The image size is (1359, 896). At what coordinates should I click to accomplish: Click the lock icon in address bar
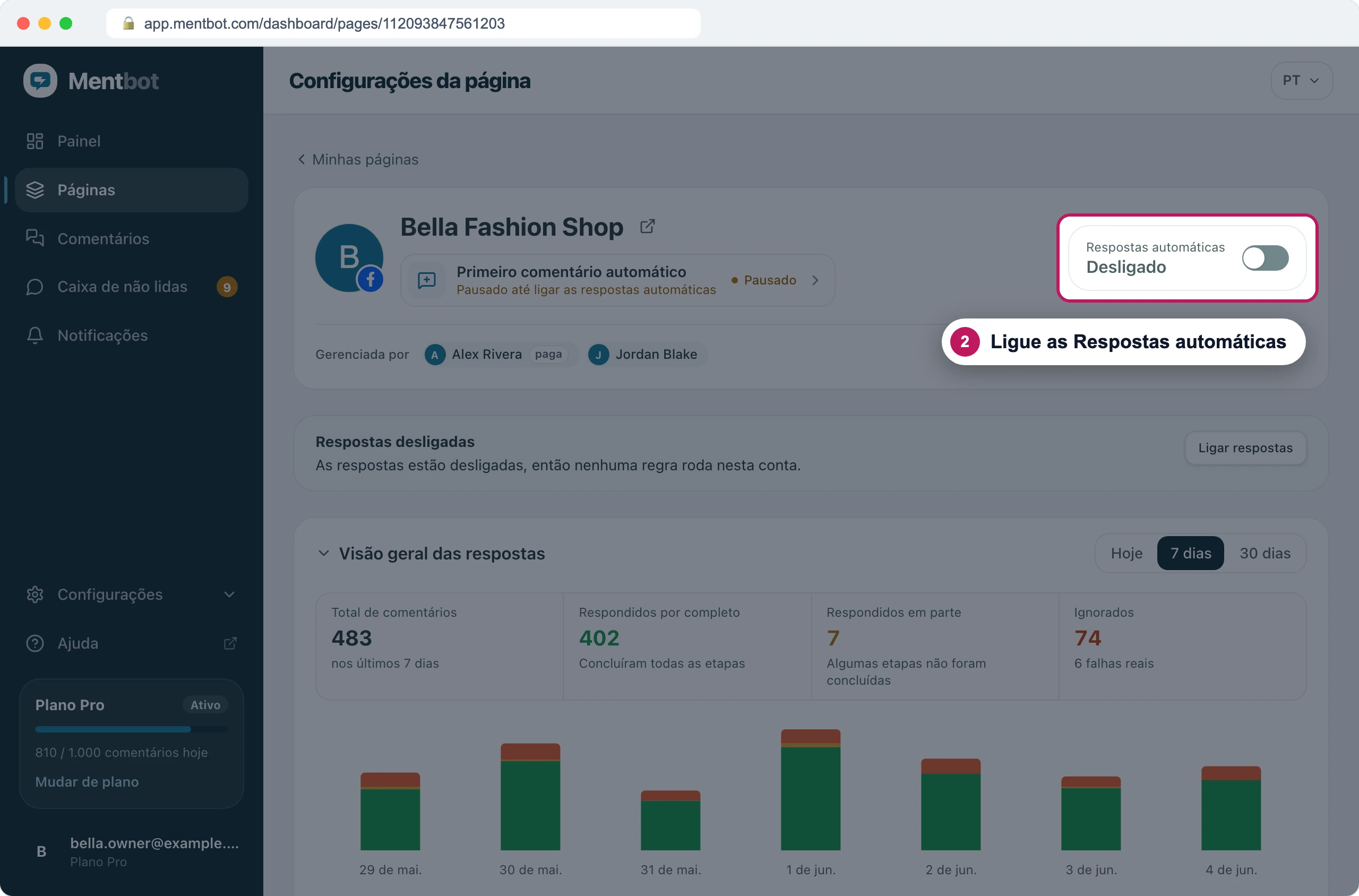pyautogui.click(x=128, y=23)
